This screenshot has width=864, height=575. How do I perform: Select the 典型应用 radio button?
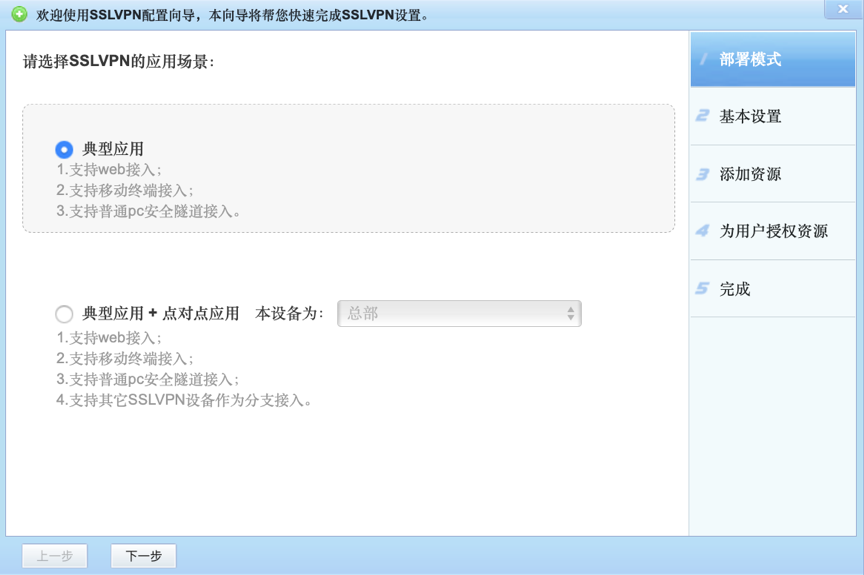coord(64,149)
